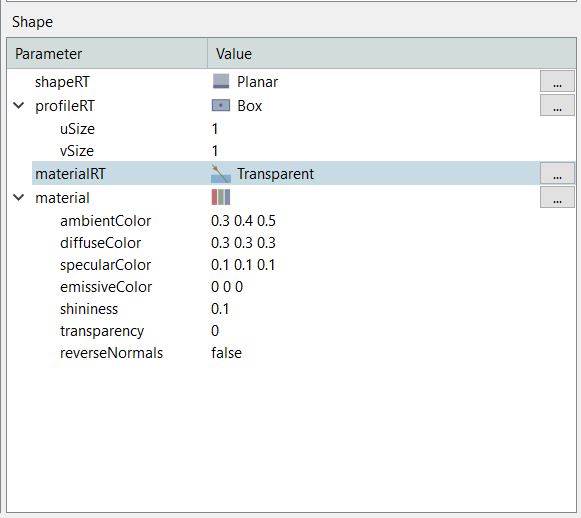Click the Planar shape icon
Viewport: 581px width, 518px height.
[221, 81]
